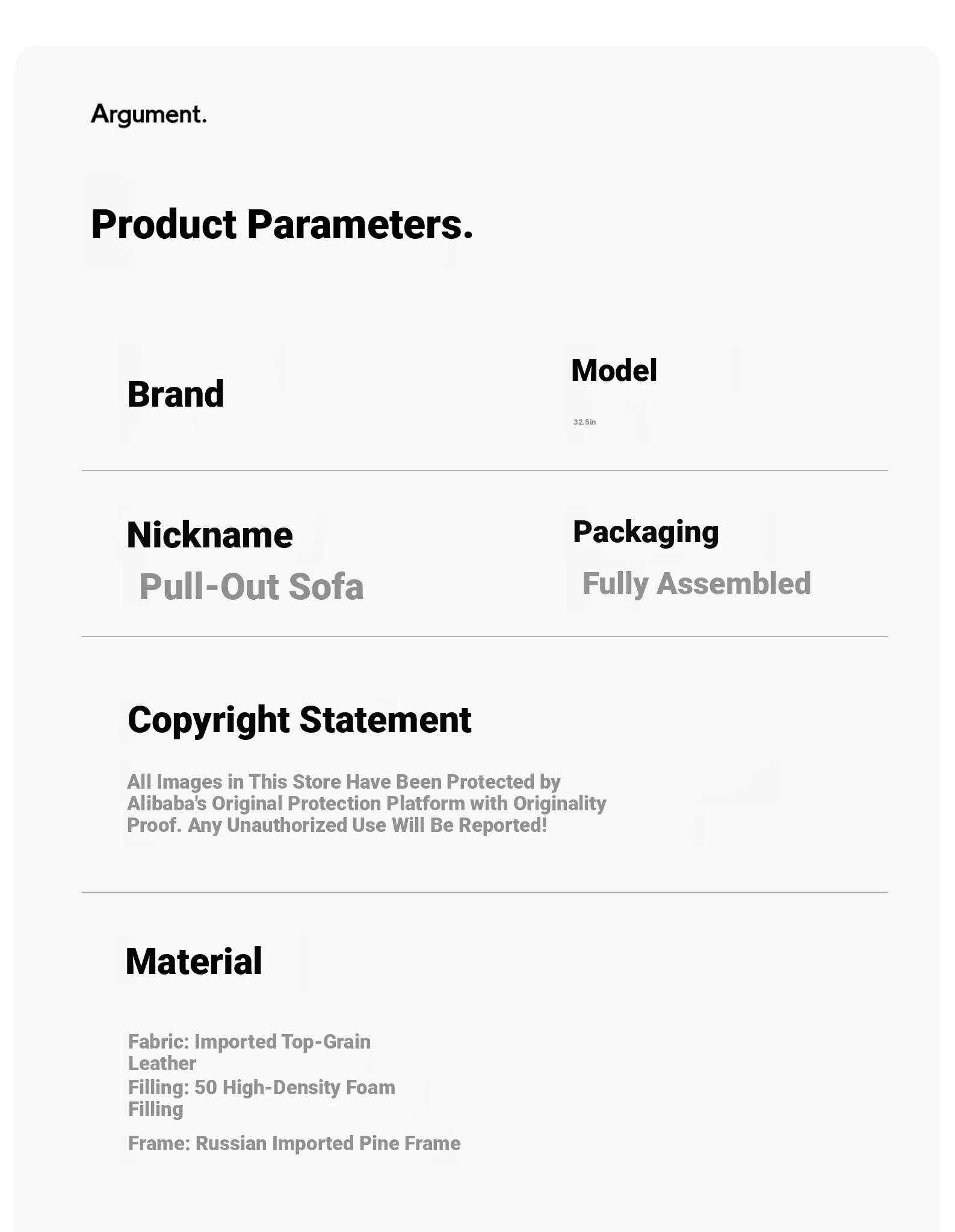Click the Argument. logo text
Viewport: 955px width, 1232px height.
pyautogui.click(x=149, y=114)
